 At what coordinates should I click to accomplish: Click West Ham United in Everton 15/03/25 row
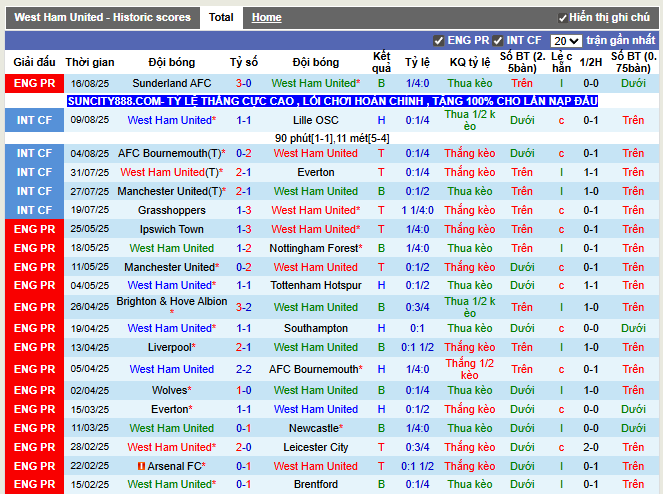[316, 409]
